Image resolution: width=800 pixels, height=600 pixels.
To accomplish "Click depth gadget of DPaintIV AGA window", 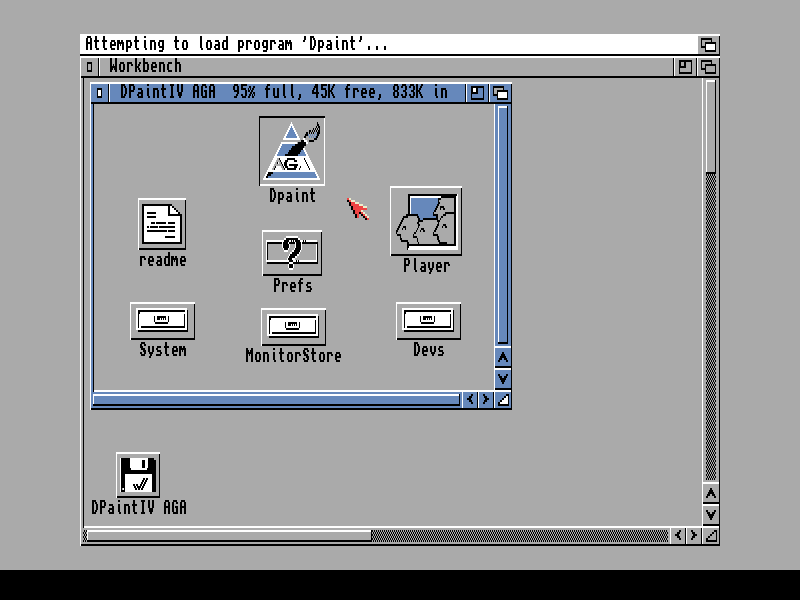I will (x=501, y=93).
